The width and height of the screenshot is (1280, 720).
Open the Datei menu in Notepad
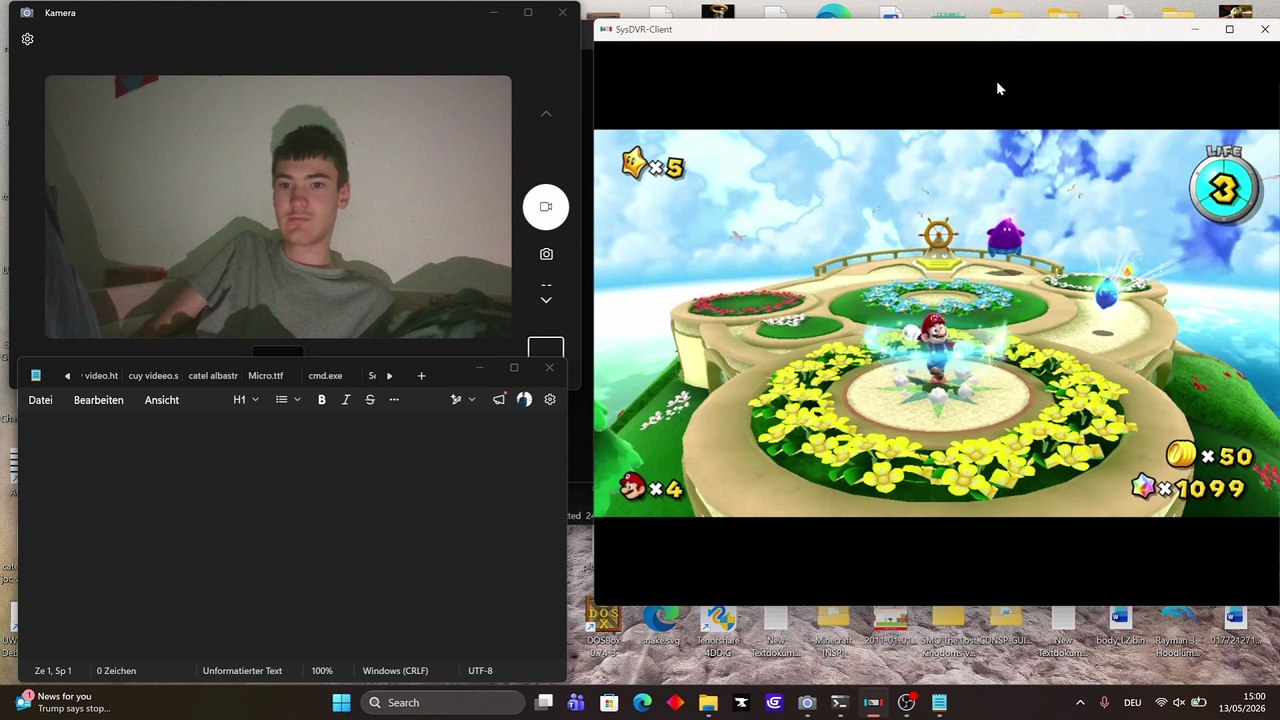pos(41,400)
